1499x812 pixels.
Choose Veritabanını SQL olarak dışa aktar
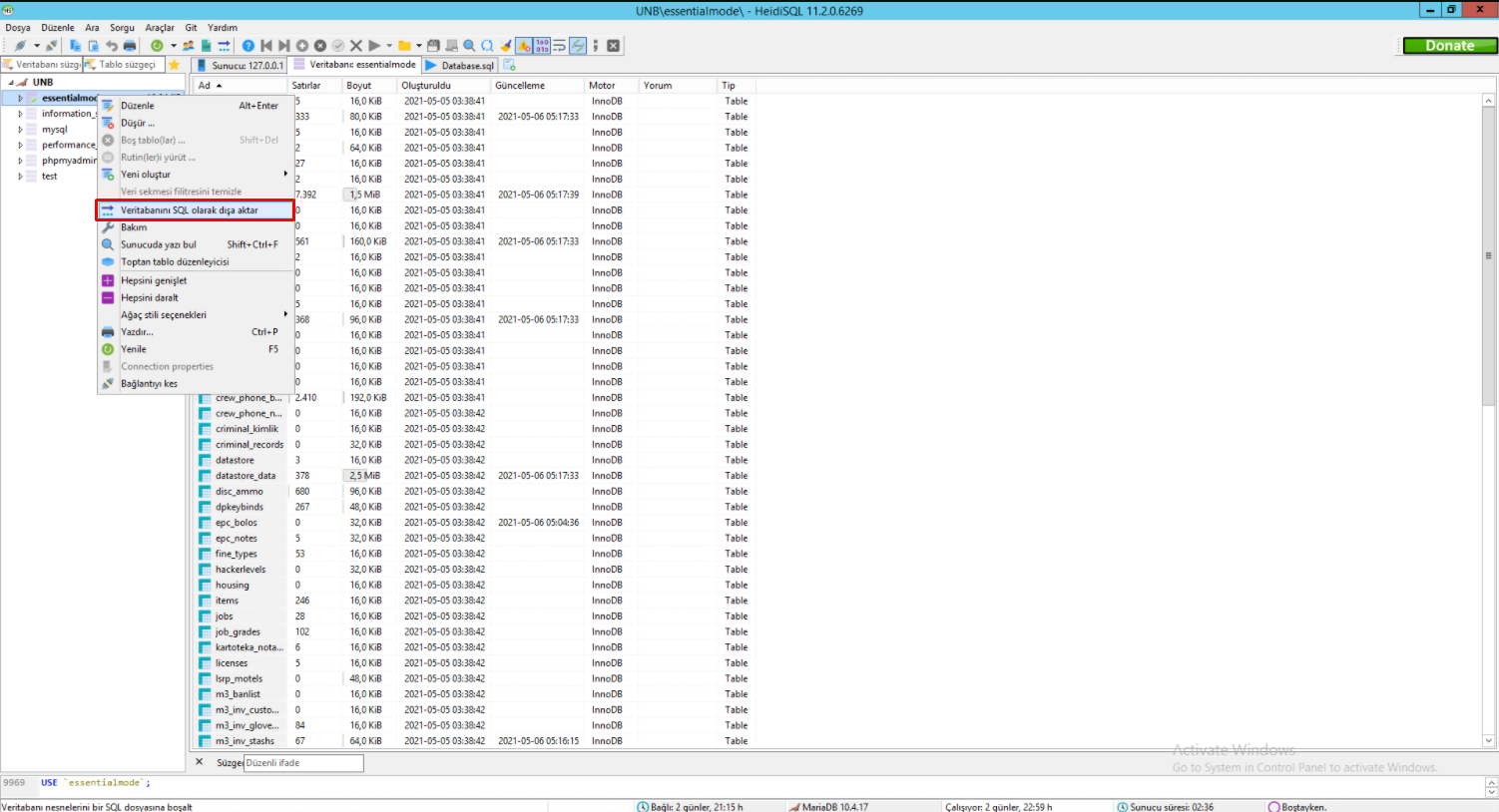196,210
